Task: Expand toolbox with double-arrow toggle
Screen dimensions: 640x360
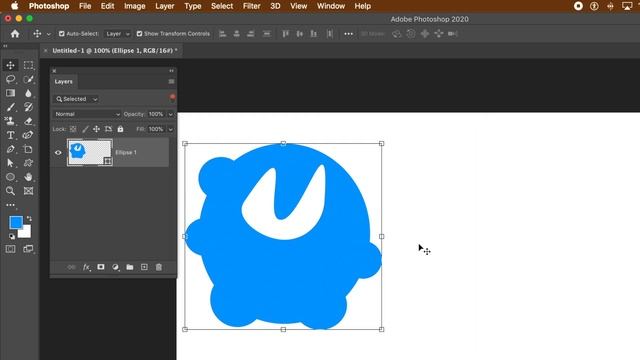Action: (5, 46)
